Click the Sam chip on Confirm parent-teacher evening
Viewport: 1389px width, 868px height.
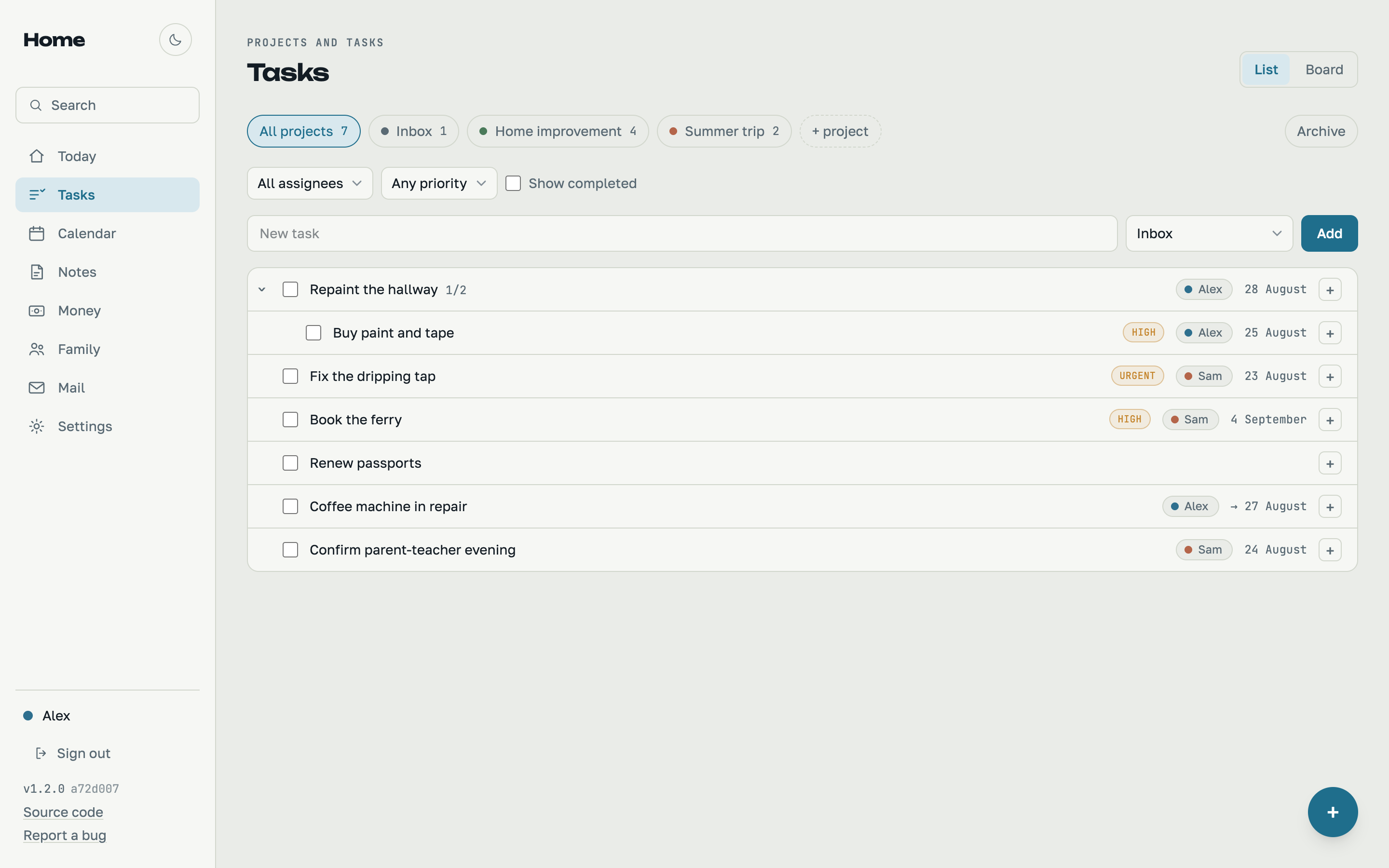1204,550
